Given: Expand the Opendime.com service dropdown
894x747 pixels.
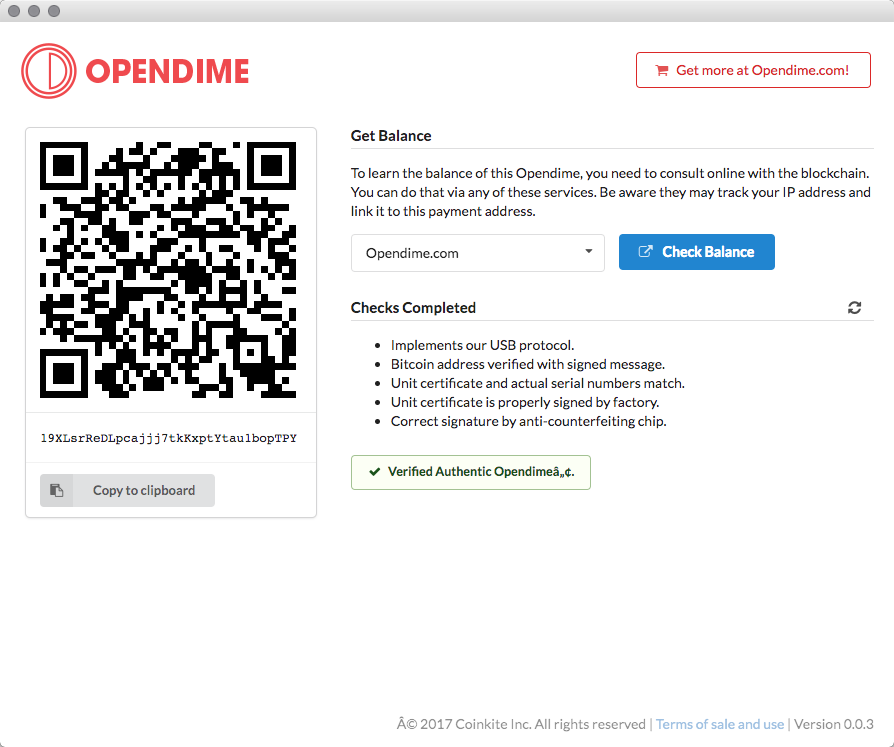Looking at the screenshot, I should [478, 253].
